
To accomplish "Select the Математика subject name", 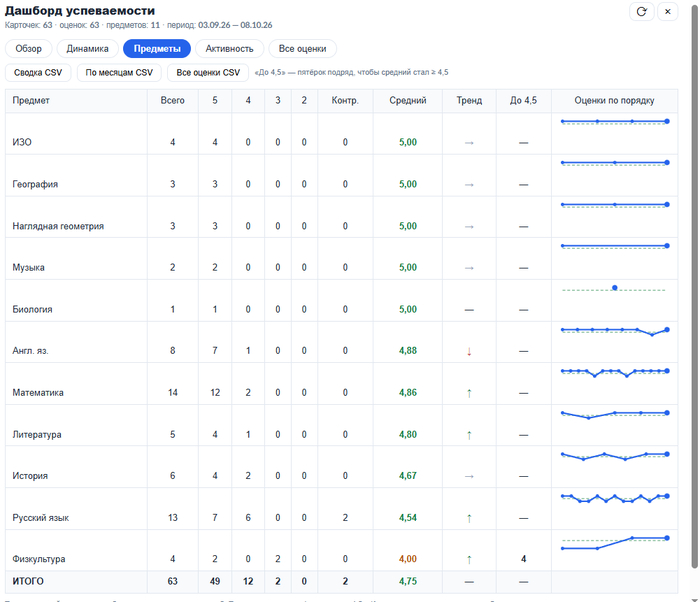I will point(38,393).
